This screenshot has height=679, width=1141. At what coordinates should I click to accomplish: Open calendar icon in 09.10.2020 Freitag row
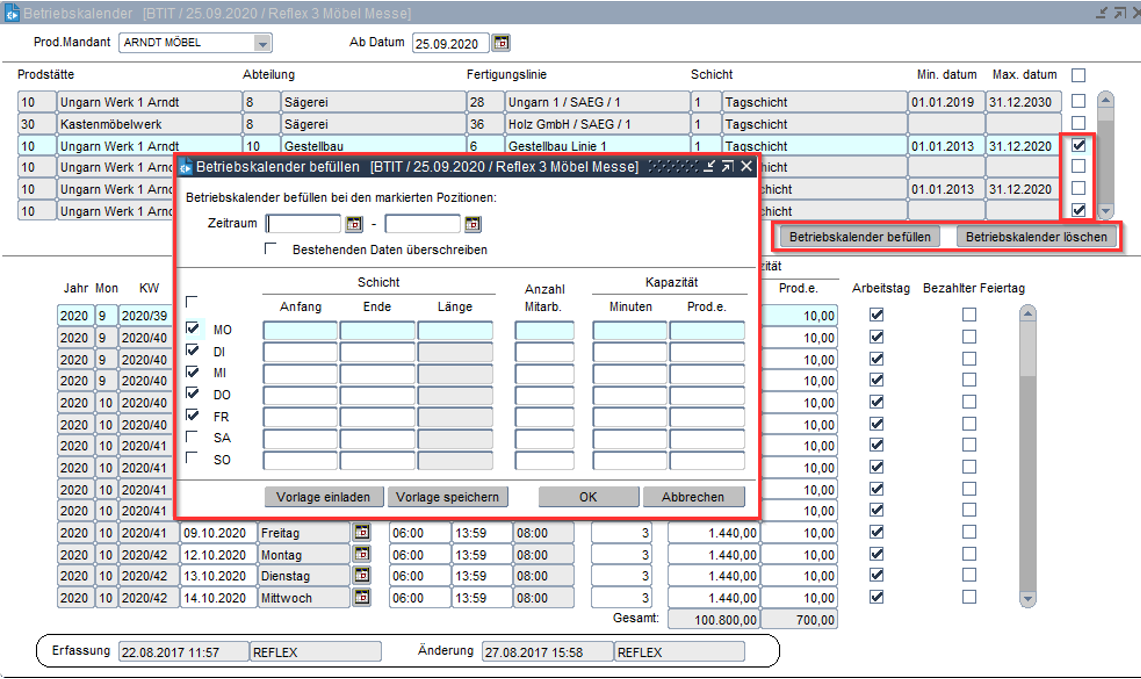coord(362,533)
